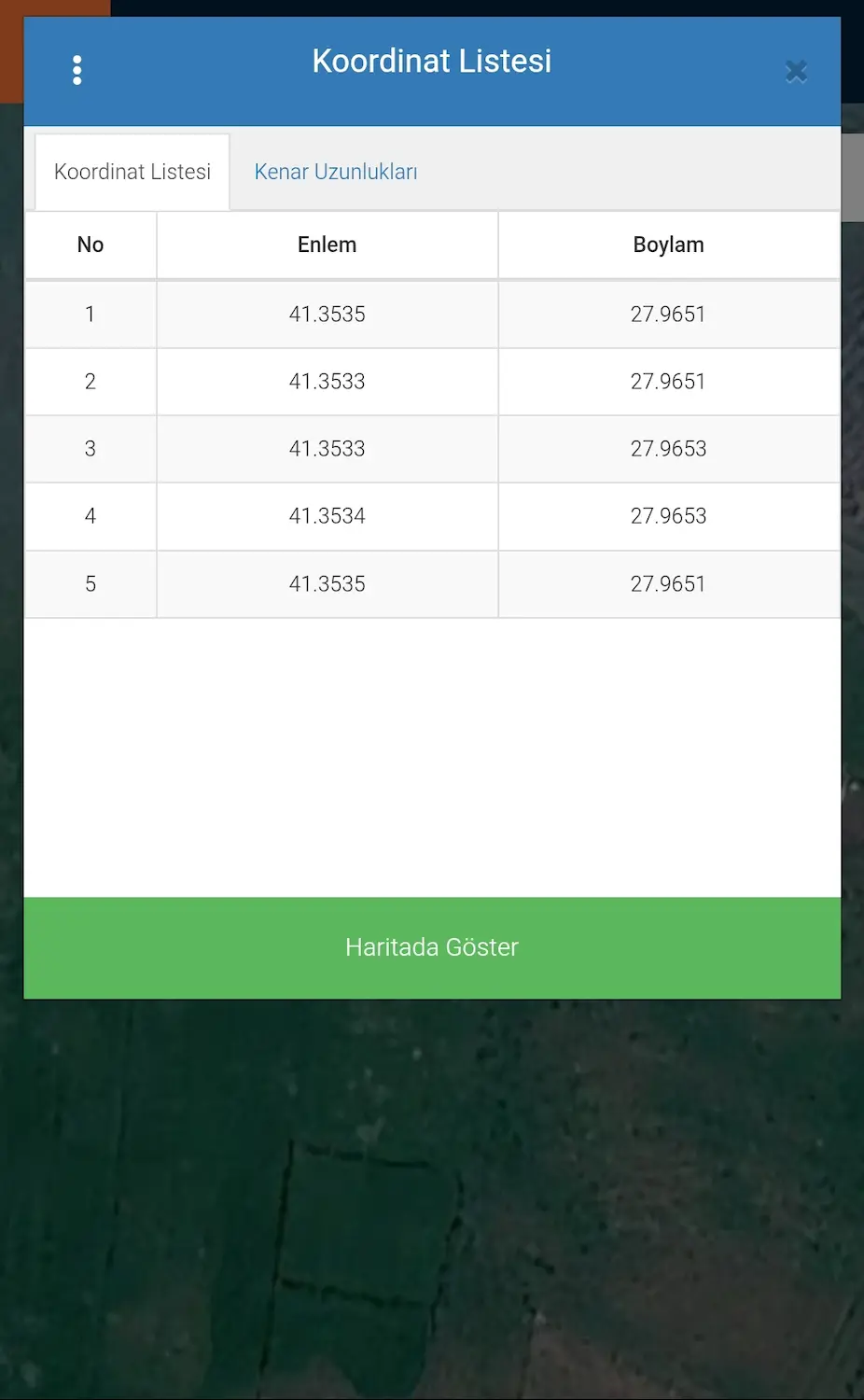Select the Koordinat Listesi tab
The width and height of the screenshot is (864, 1400).
[132, 172]
